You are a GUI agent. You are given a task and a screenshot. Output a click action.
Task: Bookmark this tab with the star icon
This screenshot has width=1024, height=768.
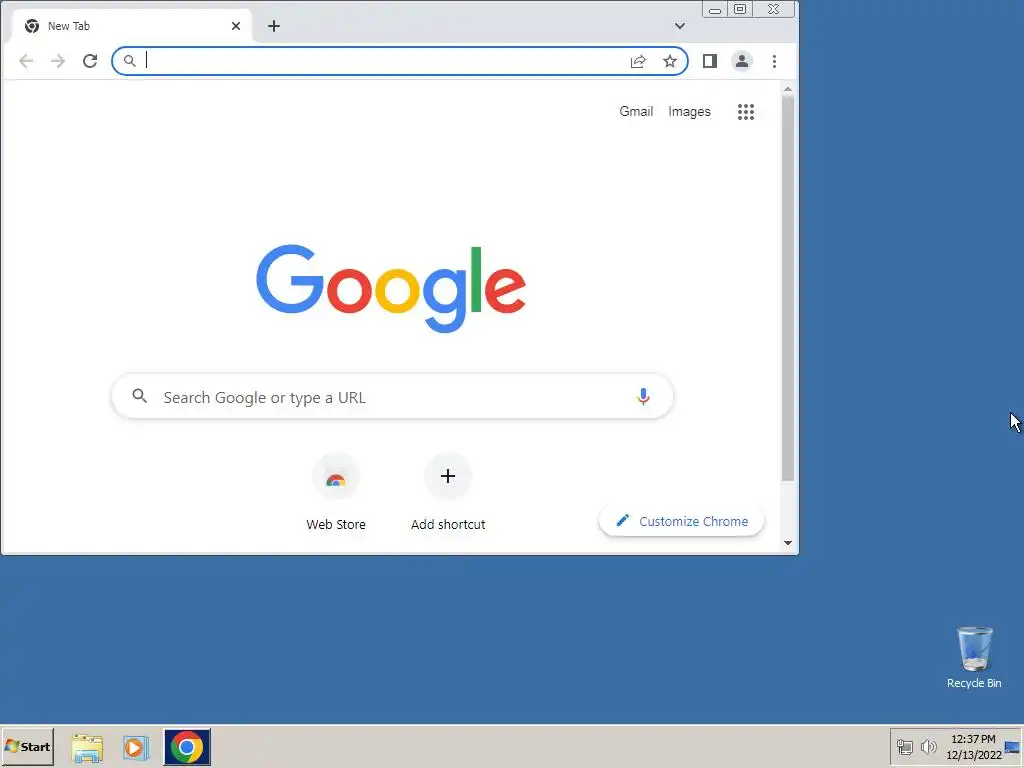pos(670,61)
